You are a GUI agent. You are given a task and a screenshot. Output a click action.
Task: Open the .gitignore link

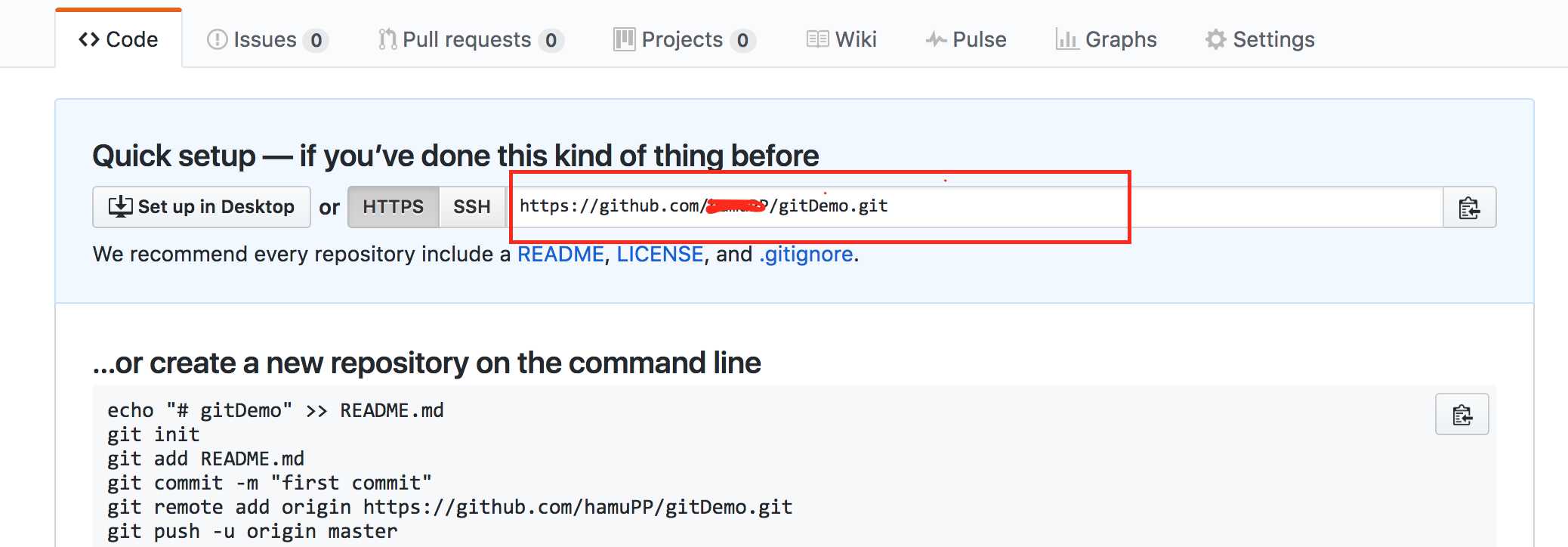(x=806, y=254)
